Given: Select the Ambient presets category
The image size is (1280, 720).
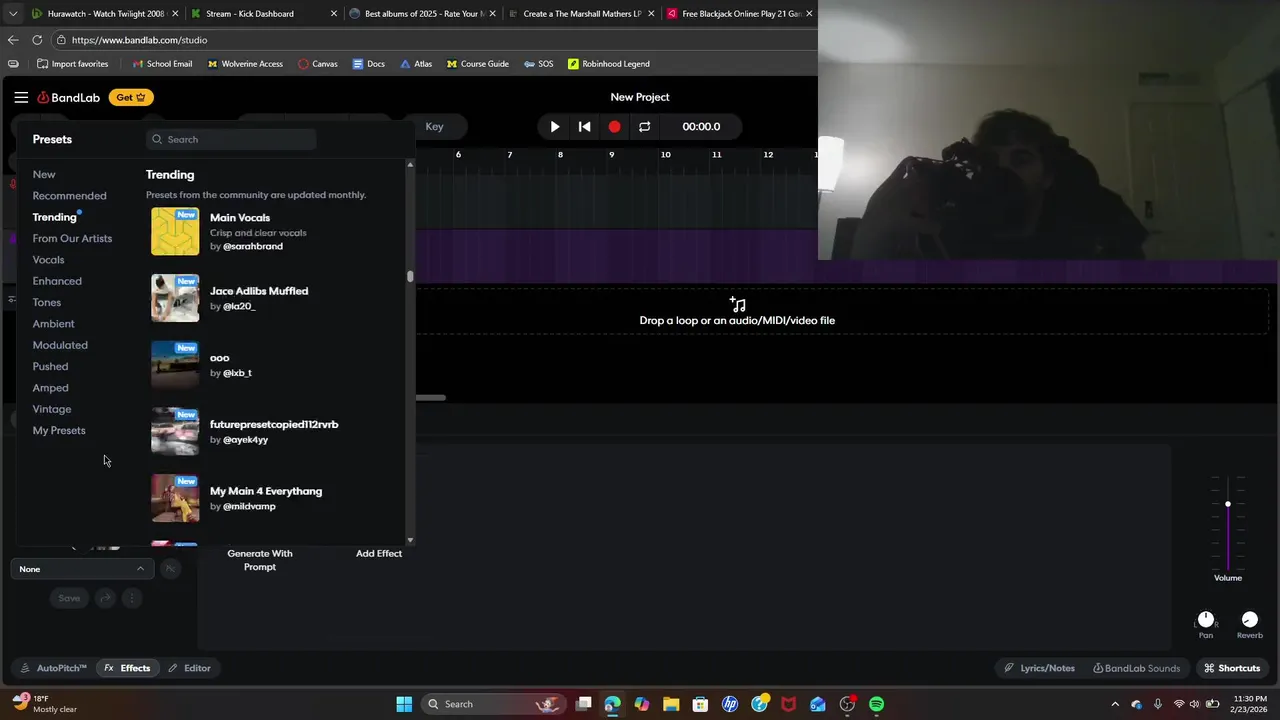Looking at the screenshot, I should click(53, 324).
